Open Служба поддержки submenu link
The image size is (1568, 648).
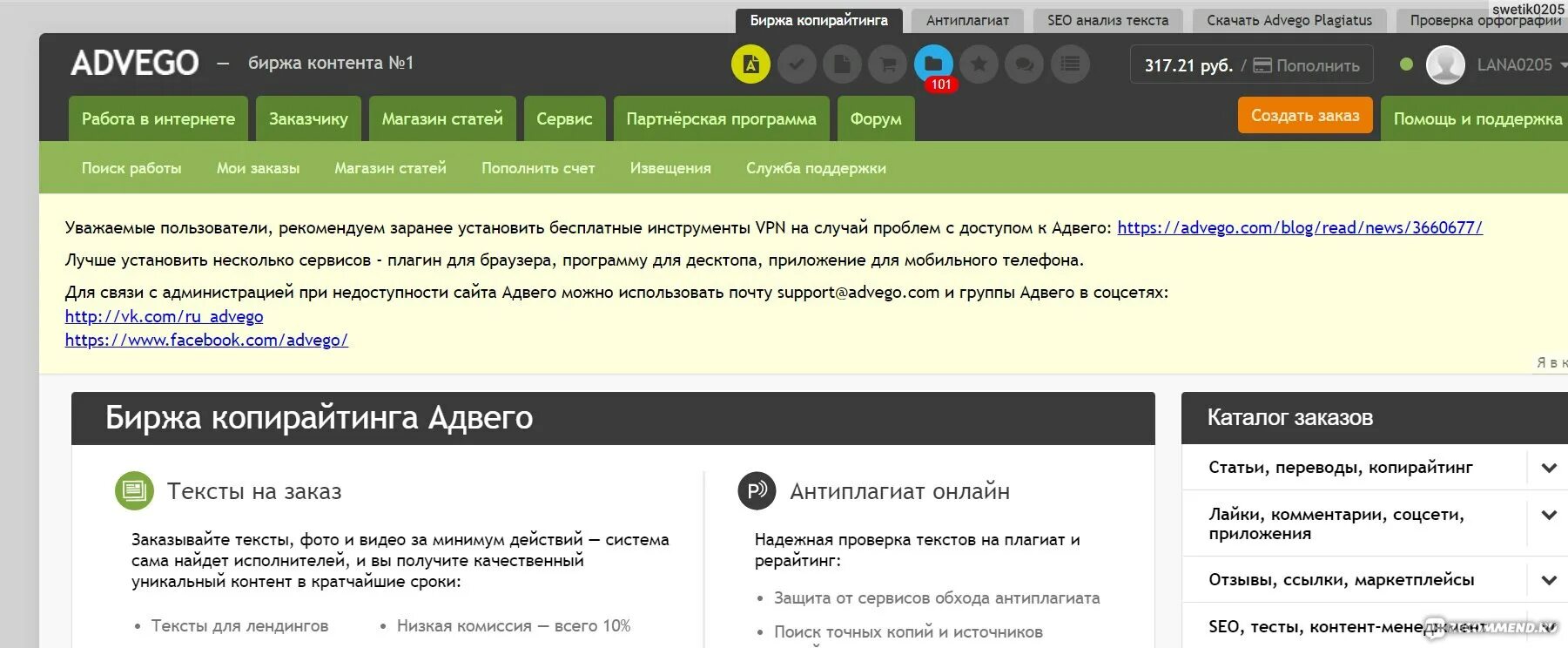point(816,168)
